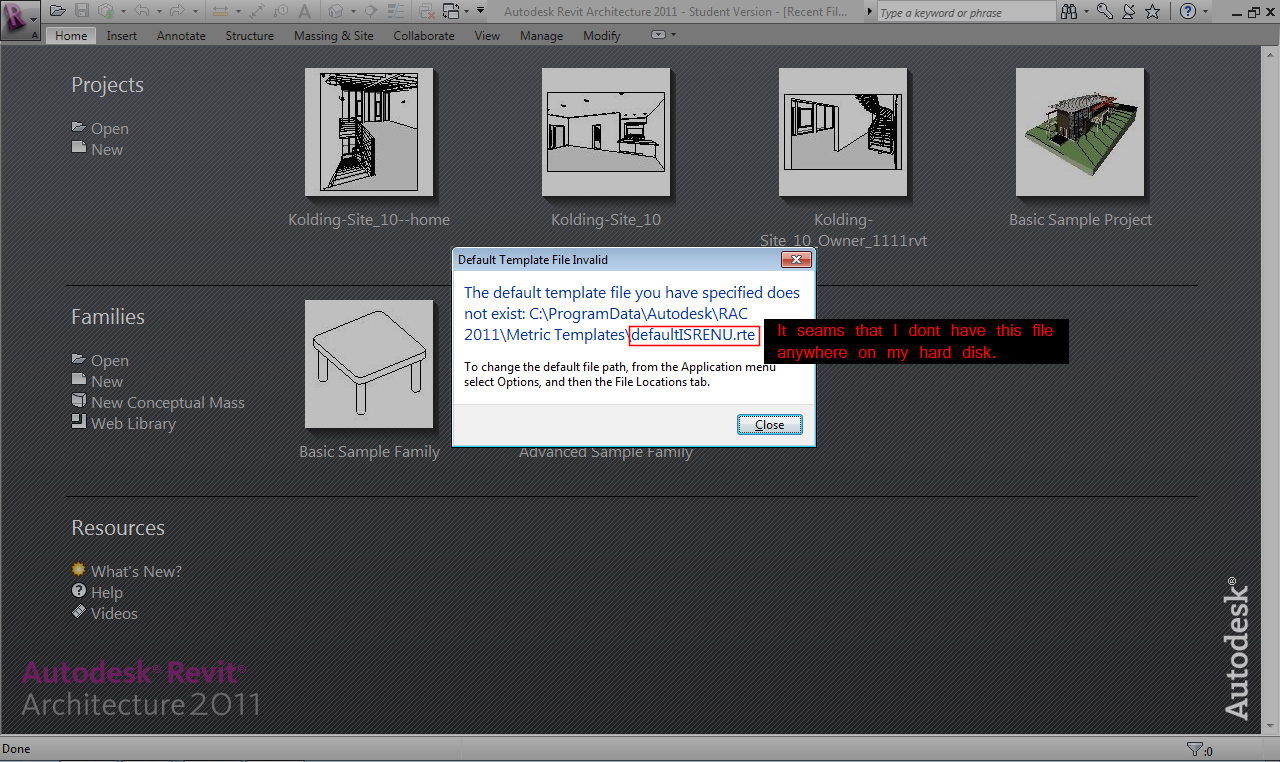Select the Section tool icon
Image resolution: width=1280 pixels, height=762 pixels.
point(371,11)
